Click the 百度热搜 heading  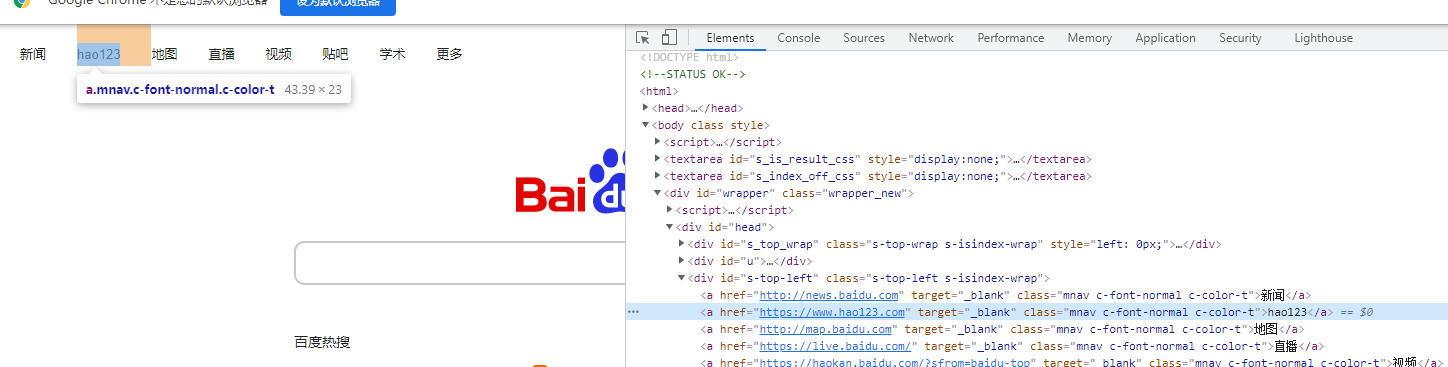click(322, 342)
